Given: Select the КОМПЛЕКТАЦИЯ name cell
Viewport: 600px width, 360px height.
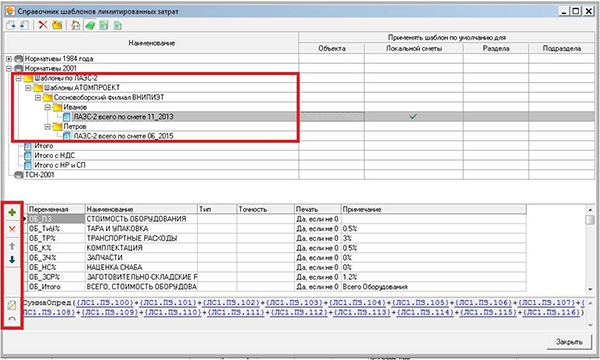Looking at the screenshot, I should tap(141, 248).
